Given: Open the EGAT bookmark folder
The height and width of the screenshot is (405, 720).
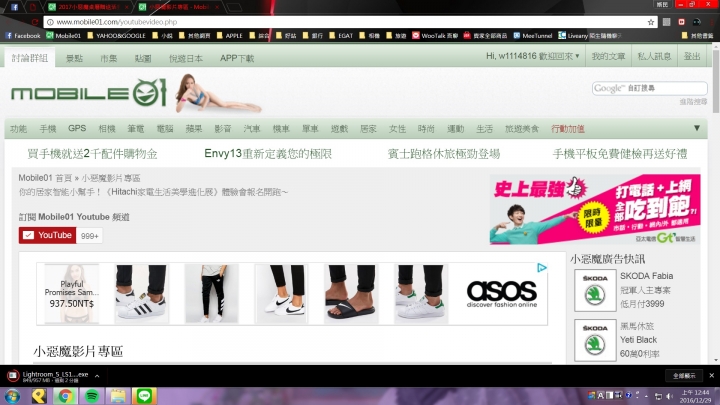Looking at the screenshot, I should (341, 35).
